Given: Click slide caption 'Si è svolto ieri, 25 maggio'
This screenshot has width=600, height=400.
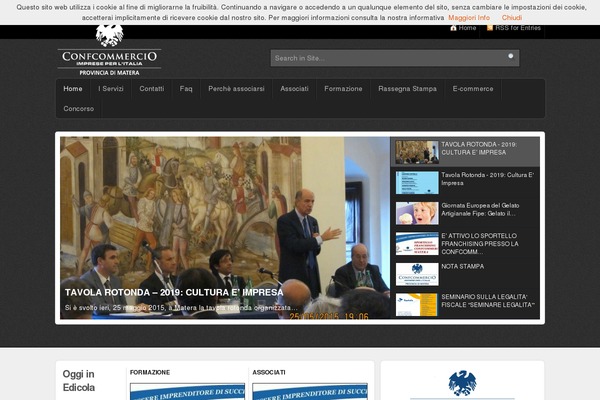Looking at the screenshot, I should click(x=181, y=308).
